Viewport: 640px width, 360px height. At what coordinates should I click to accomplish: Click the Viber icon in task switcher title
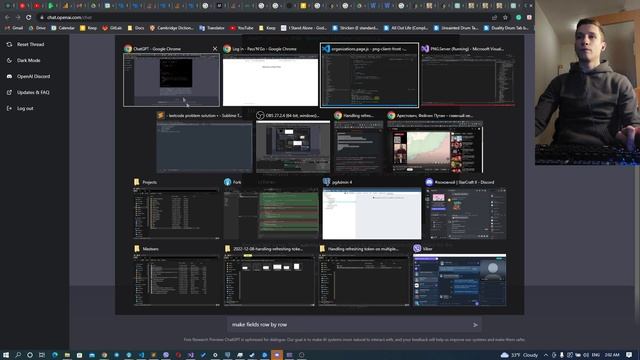coord(417,249)
